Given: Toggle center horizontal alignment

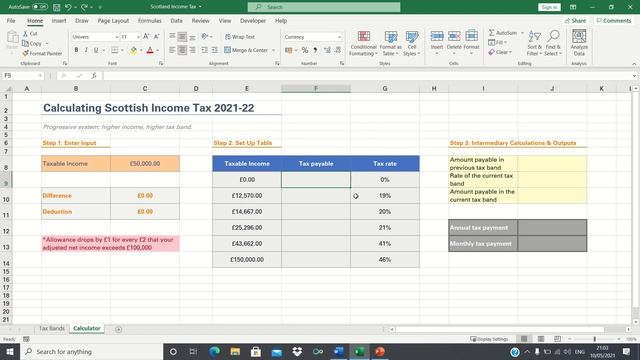Looking at the screenshot, I should tap(182, 50).
